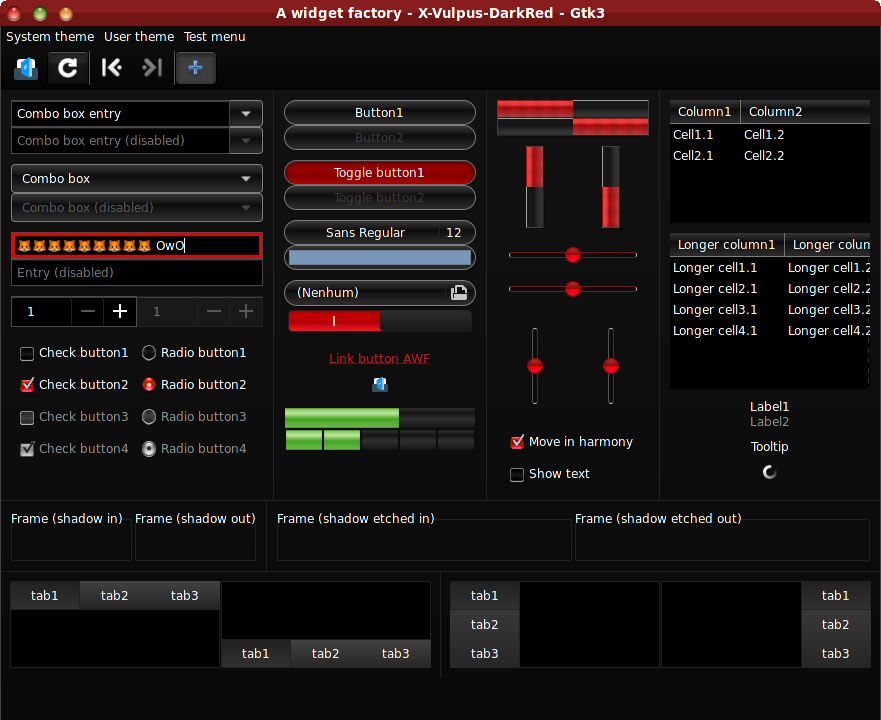881x720 pixels.
Task: Click the go-to-last arrow toolbar icon
Action: pyautogui.click(x=152, y=68)
